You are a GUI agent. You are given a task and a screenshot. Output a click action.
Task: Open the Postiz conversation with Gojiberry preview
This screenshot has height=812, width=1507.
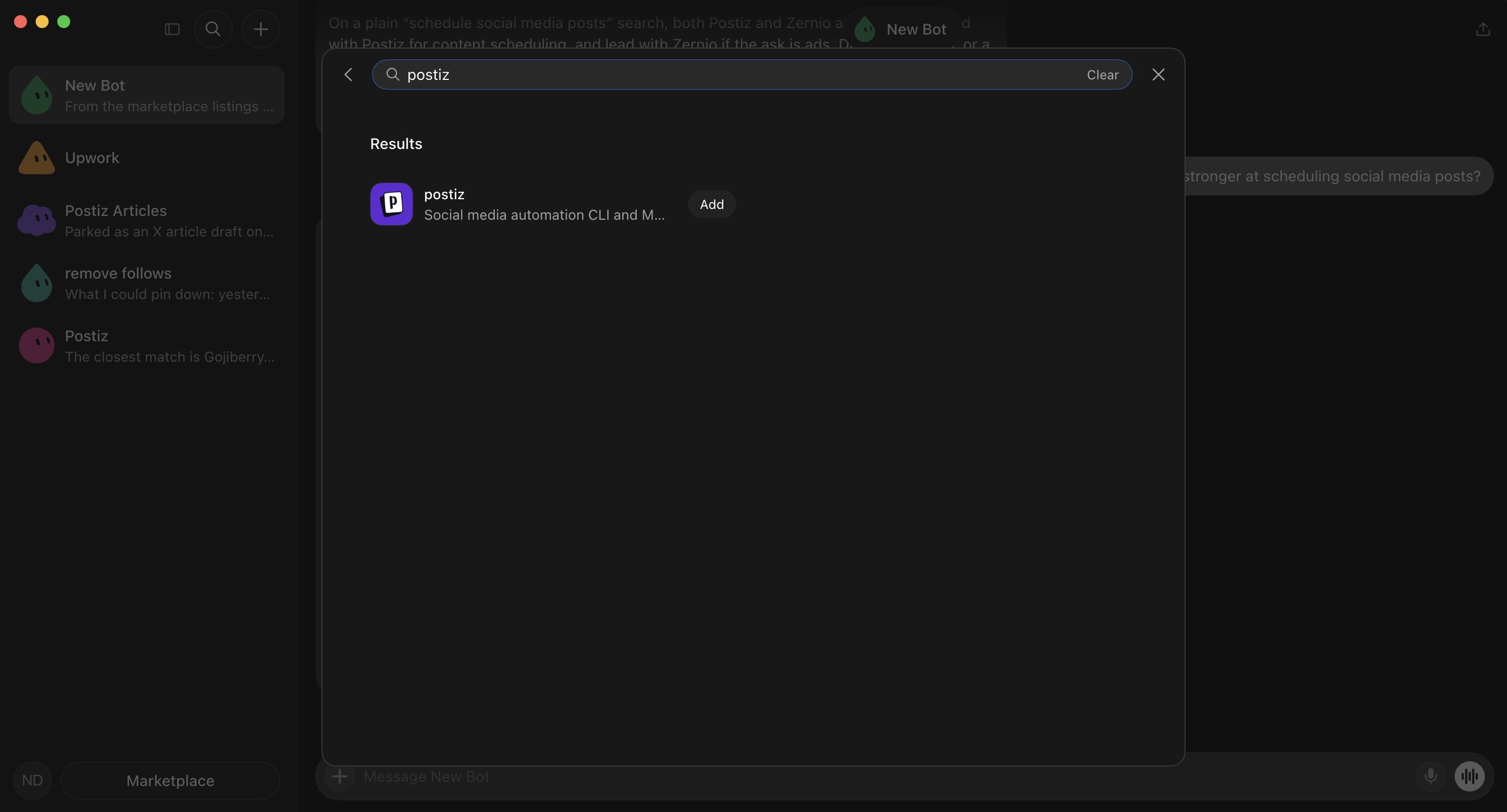tap(147, 346)
